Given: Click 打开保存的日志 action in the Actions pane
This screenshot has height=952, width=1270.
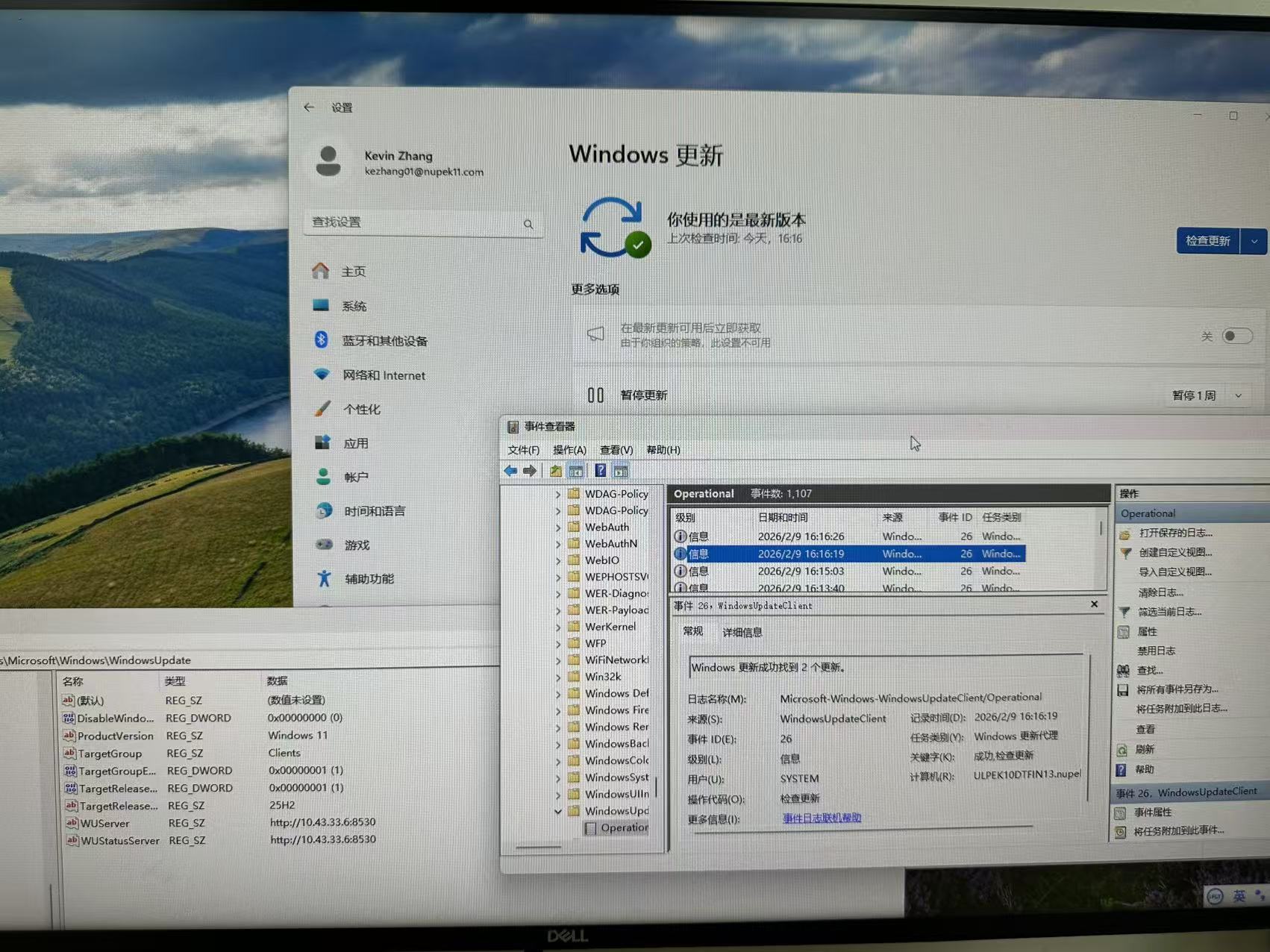Looking at the screenshot, I should pos(1176,533).
